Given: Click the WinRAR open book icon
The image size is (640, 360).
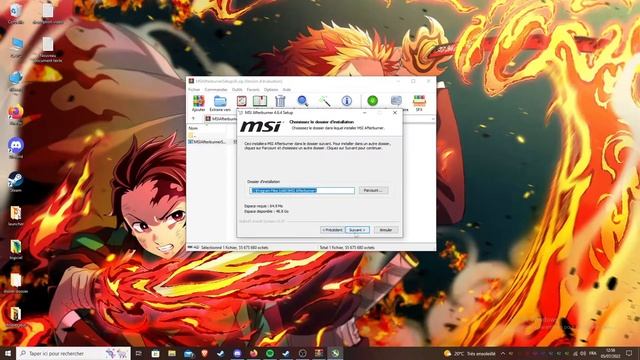Looking at the screenshot, I should [x=260, y=101].
